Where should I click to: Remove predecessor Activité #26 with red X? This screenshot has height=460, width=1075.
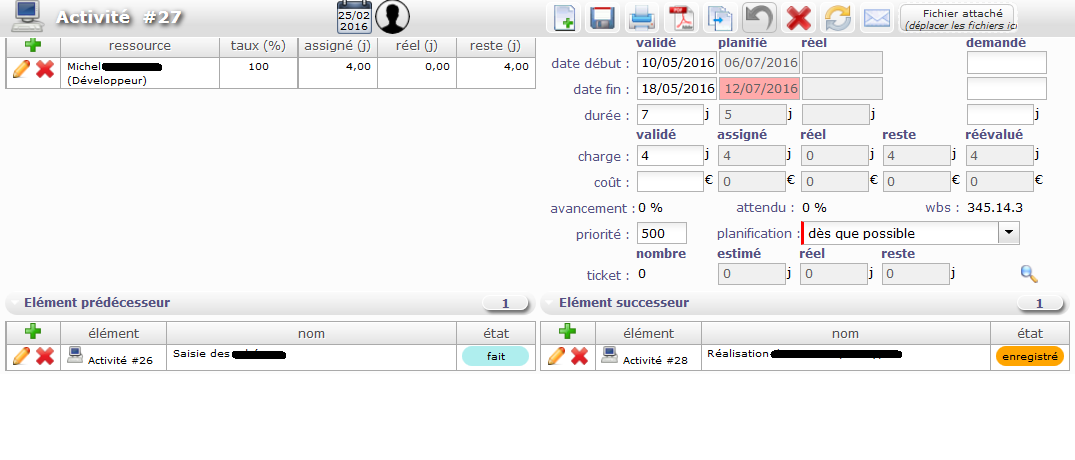pyautogui.click(x=45, y=356)
